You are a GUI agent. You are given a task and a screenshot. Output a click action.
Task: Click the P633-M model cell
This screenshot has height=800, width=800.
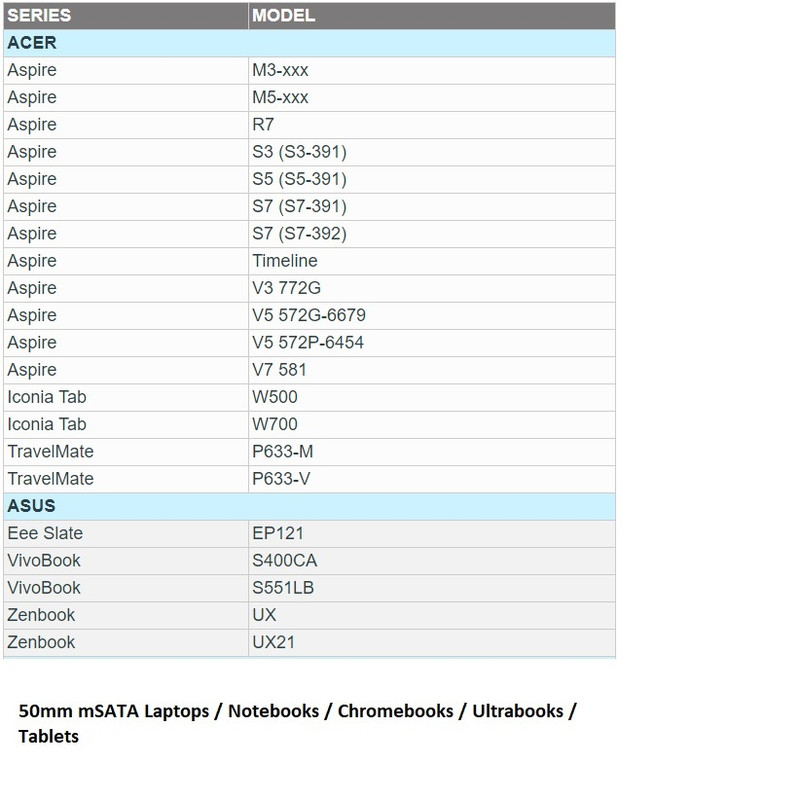tap(281, 452)
